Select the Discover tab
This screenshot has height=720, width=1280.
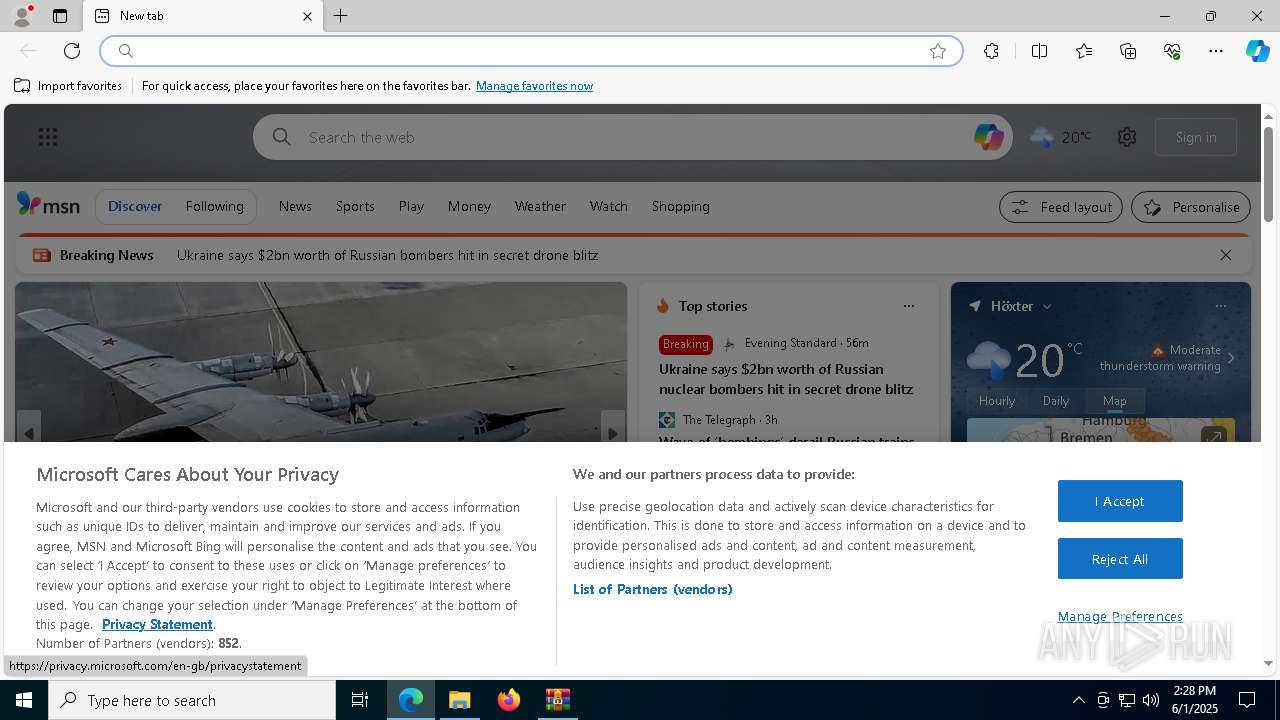(135, 206)
